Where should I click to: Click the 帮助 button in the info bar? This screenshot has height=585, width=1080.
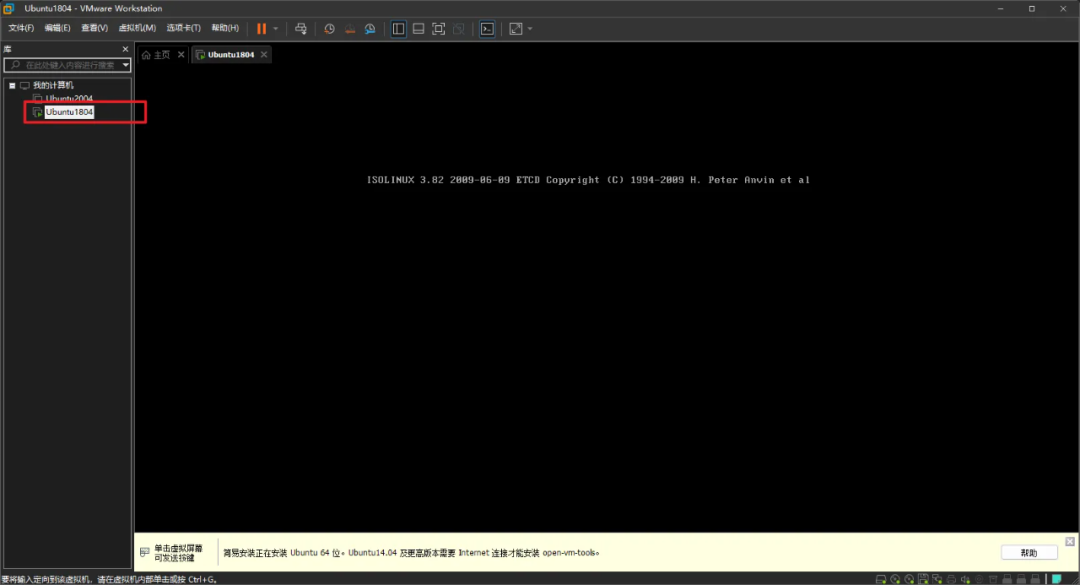(x=1029, y=553)
